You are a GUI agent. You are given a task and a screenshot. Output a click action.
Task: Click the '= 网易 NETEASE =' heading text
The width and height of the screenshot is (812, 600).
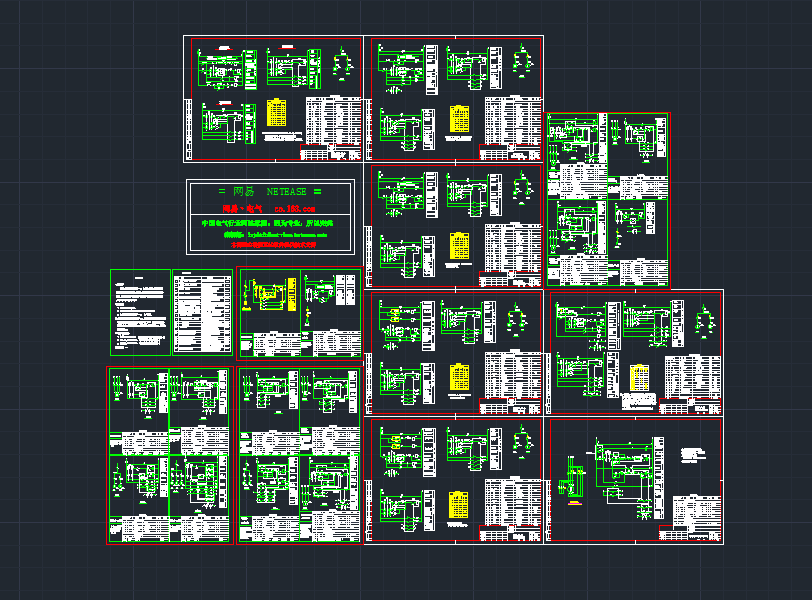click(269, 191)
